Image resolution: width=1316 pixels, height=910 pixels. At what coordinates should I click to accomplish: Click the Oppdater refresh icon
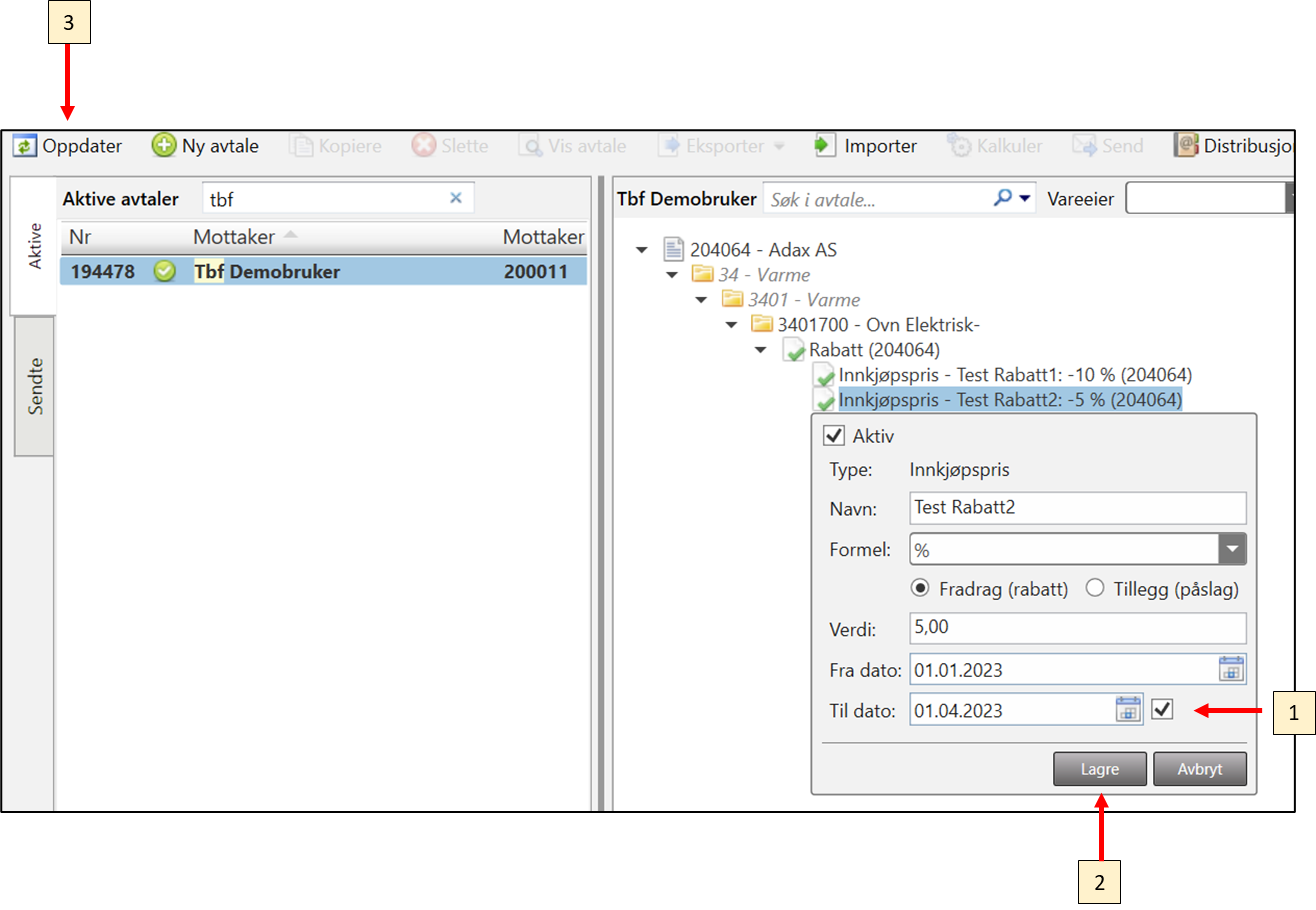(x=25, y=146)
